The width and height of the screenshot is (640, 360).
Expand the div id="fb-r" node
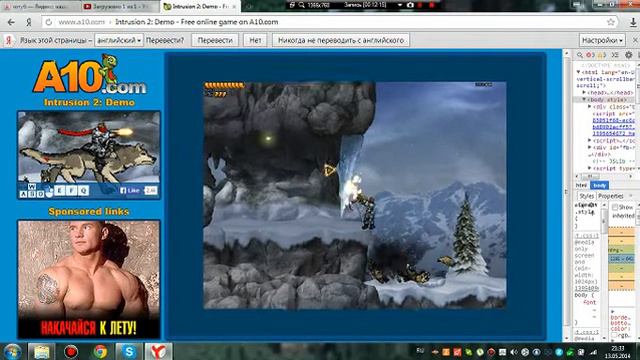589,147
